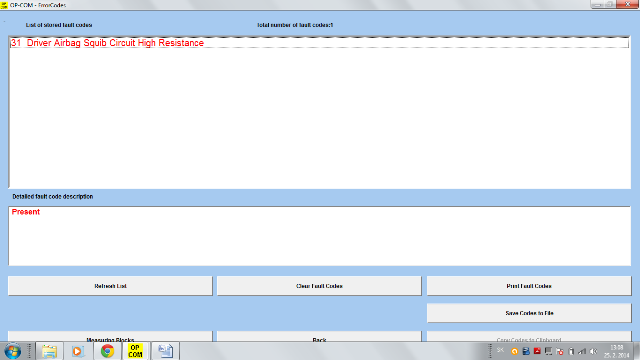Click Print Fault Codes button
This screenshot has height=360, width=640.
pyautogui.click(x=529, y=286)
